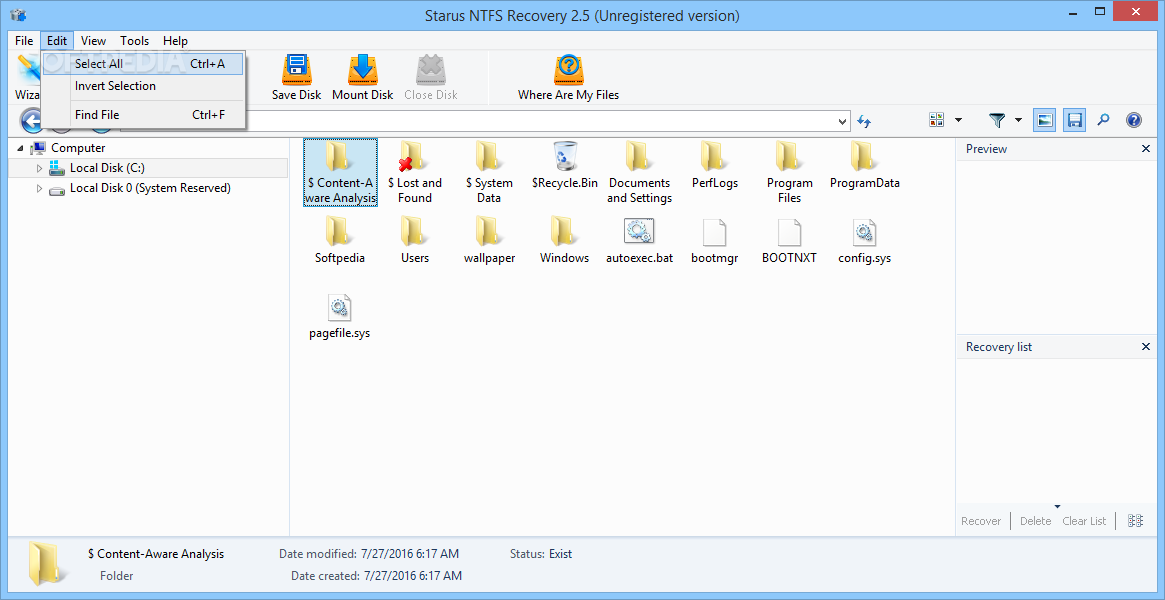The width and height of the screenshot is (1165, 600).
Task: Select Local Disk (C:) in the tree
Action: click(x=107, y=169)
